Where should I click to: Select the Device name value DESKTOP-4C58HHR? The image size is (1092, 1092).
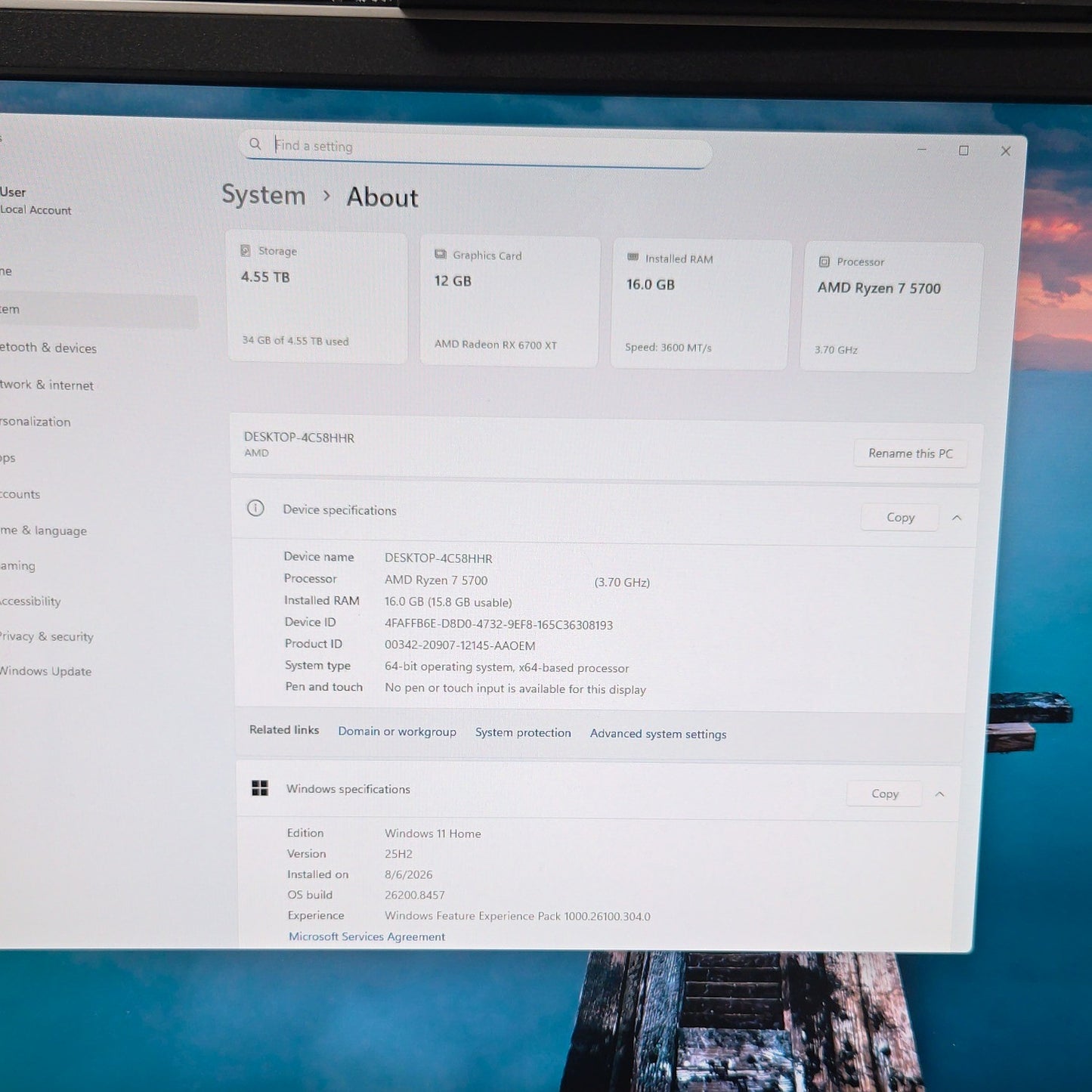pyautogui.click(x=438, y=558)
